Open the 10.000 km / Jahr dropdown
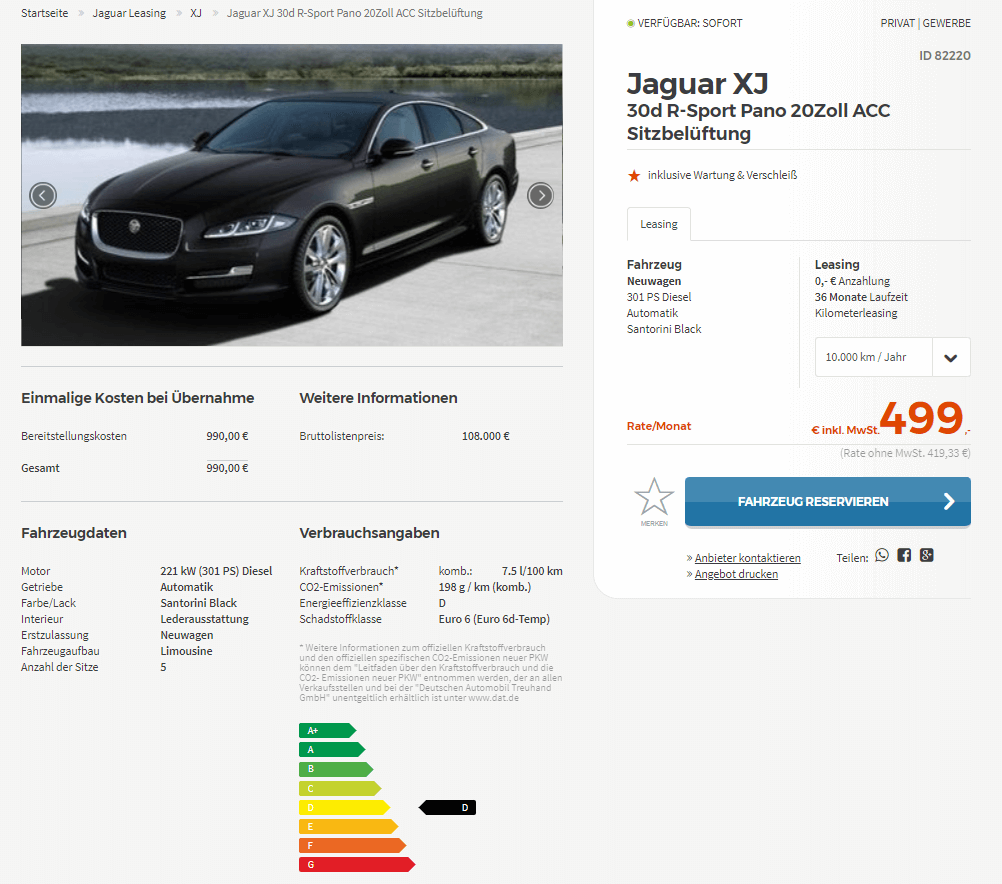The width and height of the screenshot is (1002, 884). pyautogui.click(x=892, y=357)
